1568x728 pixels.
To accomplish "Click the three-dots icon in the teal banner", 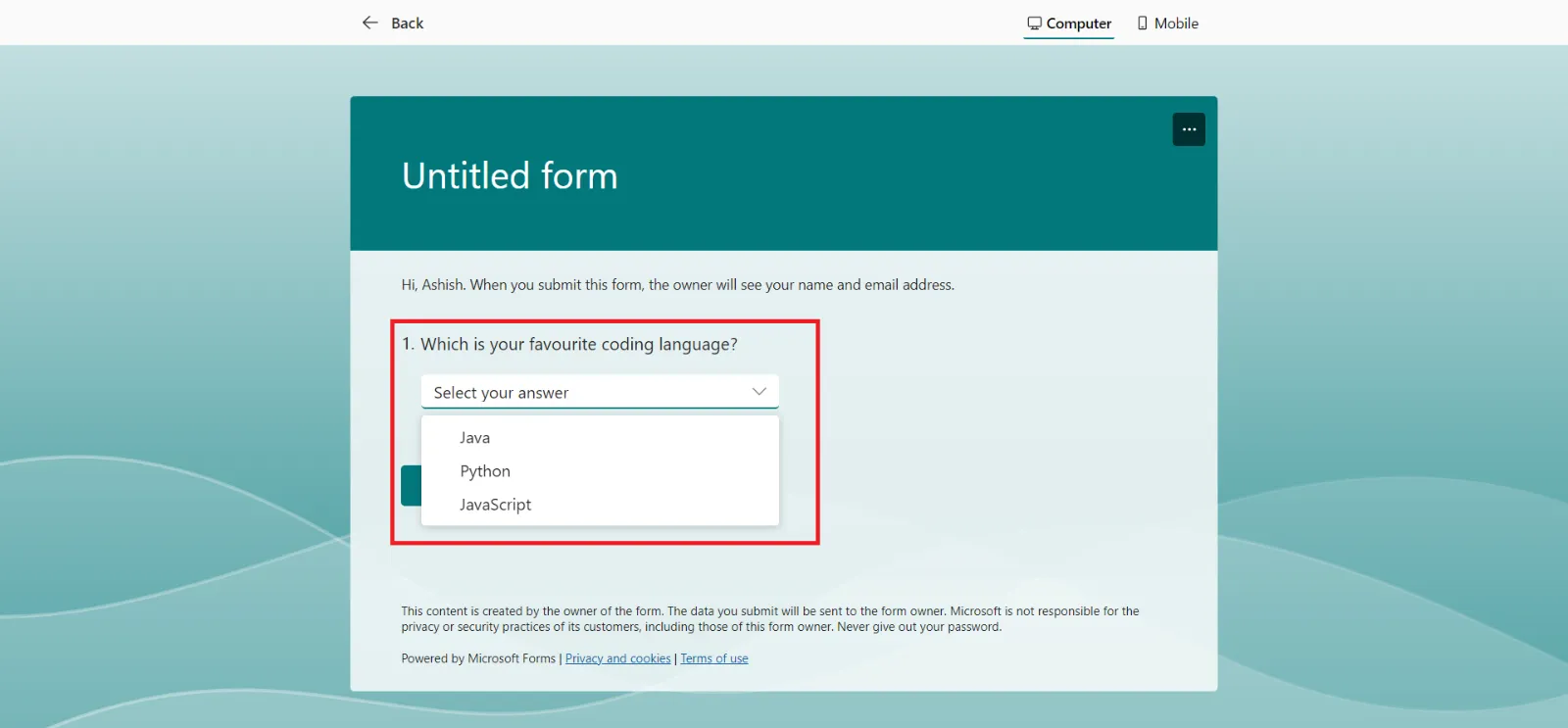I will click(1189, 128).
